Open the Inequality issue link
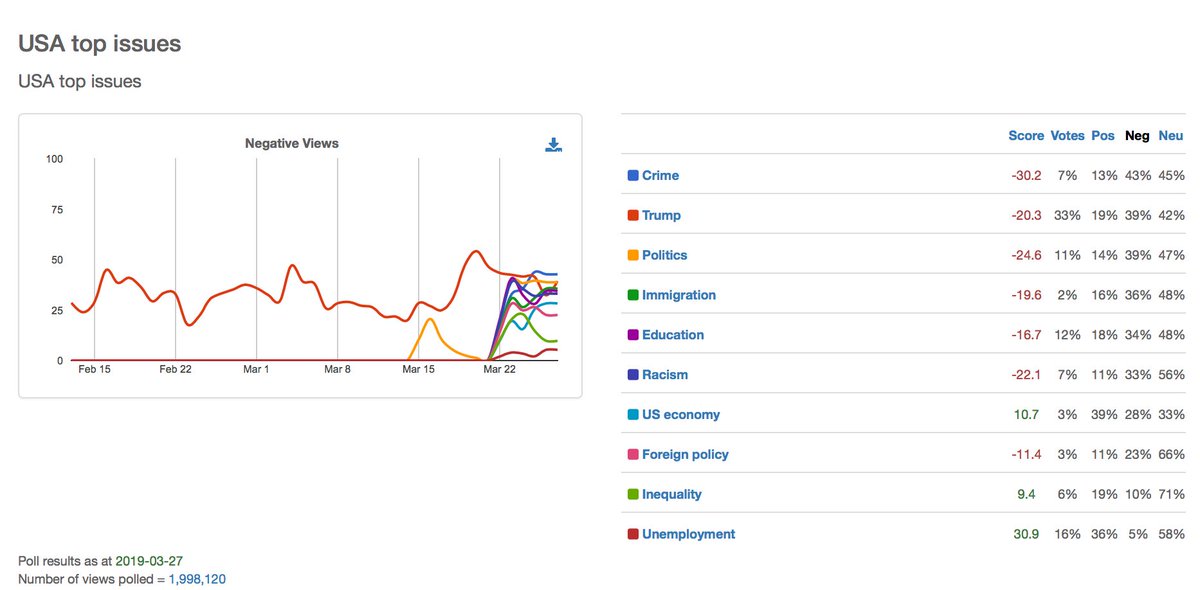The image size is (1200, 590). (x=672, y=494)
